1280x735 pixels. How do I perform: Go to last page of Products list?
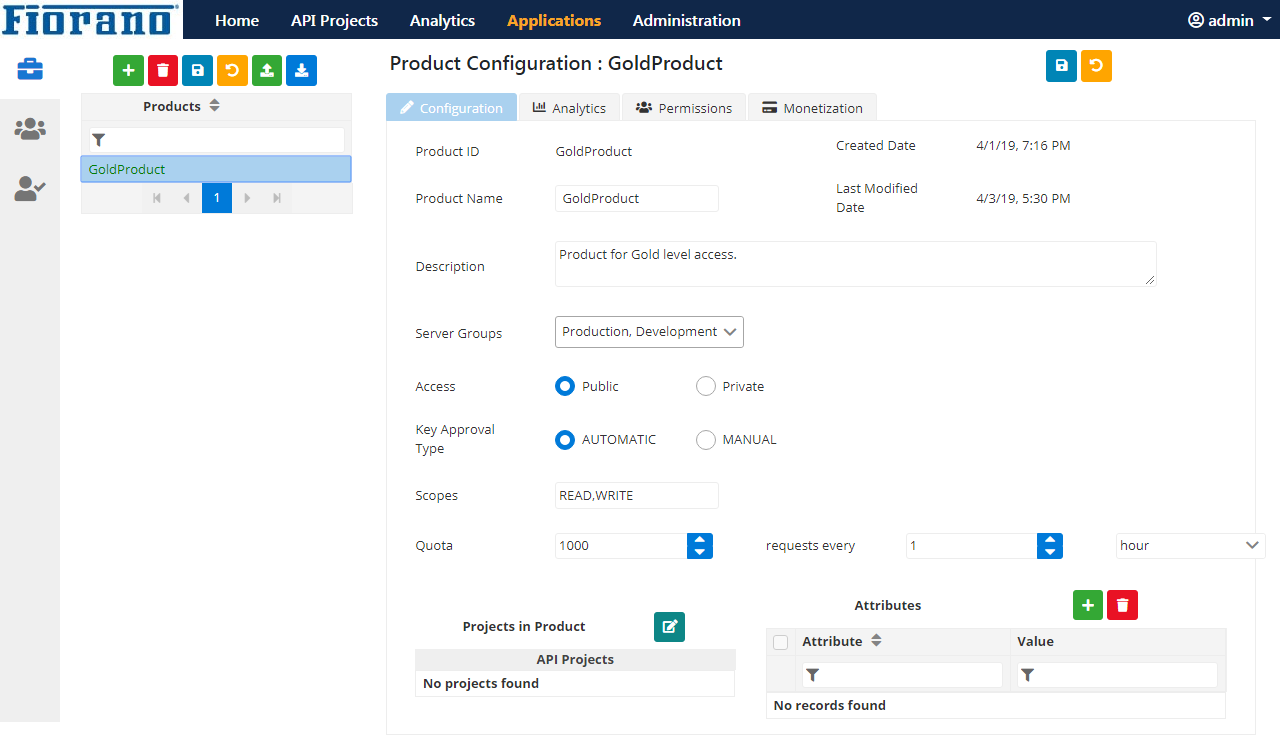point(277,198)
